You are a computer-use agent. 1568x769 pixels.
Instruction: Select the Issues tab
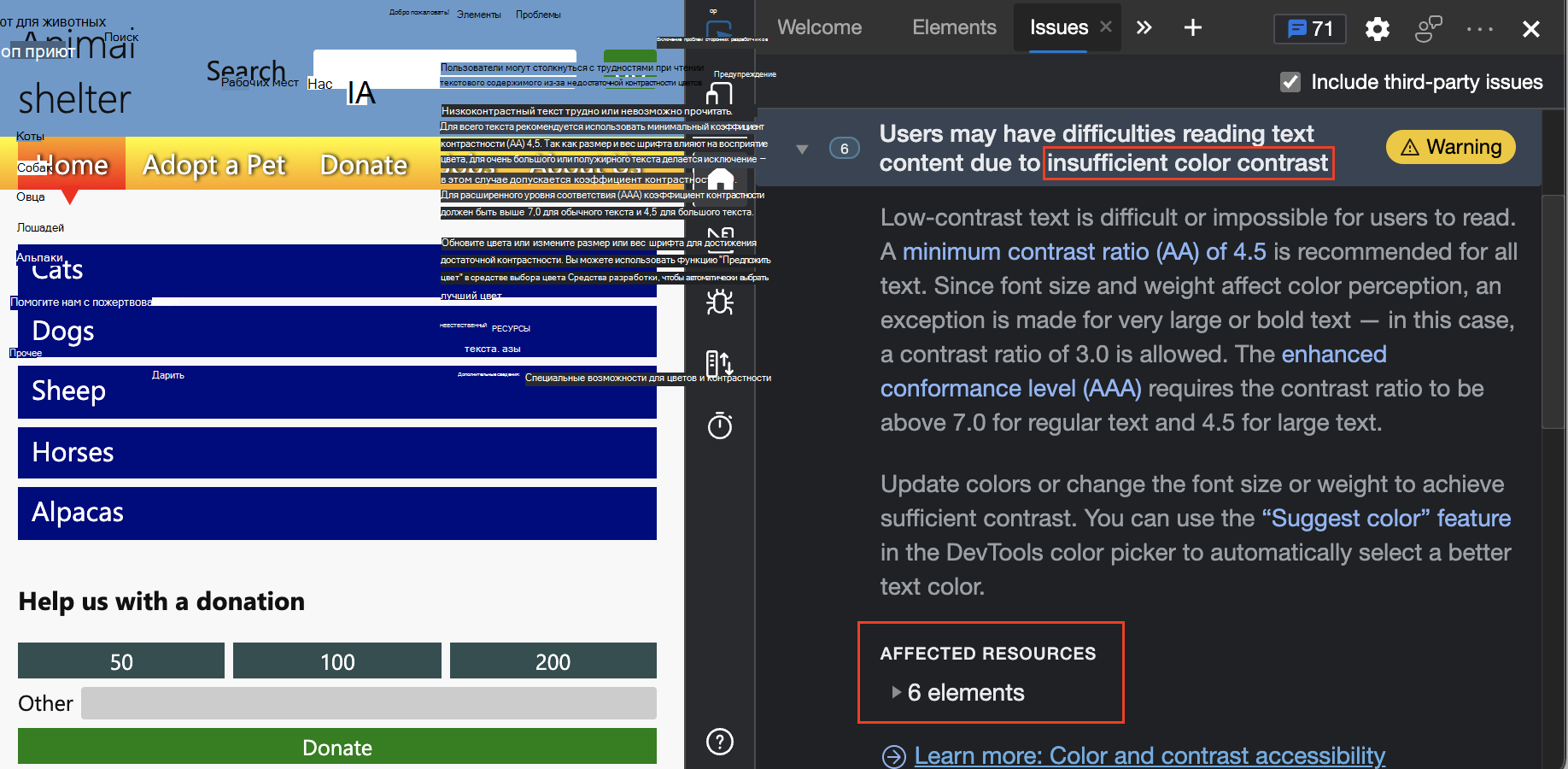[1059, 28]
